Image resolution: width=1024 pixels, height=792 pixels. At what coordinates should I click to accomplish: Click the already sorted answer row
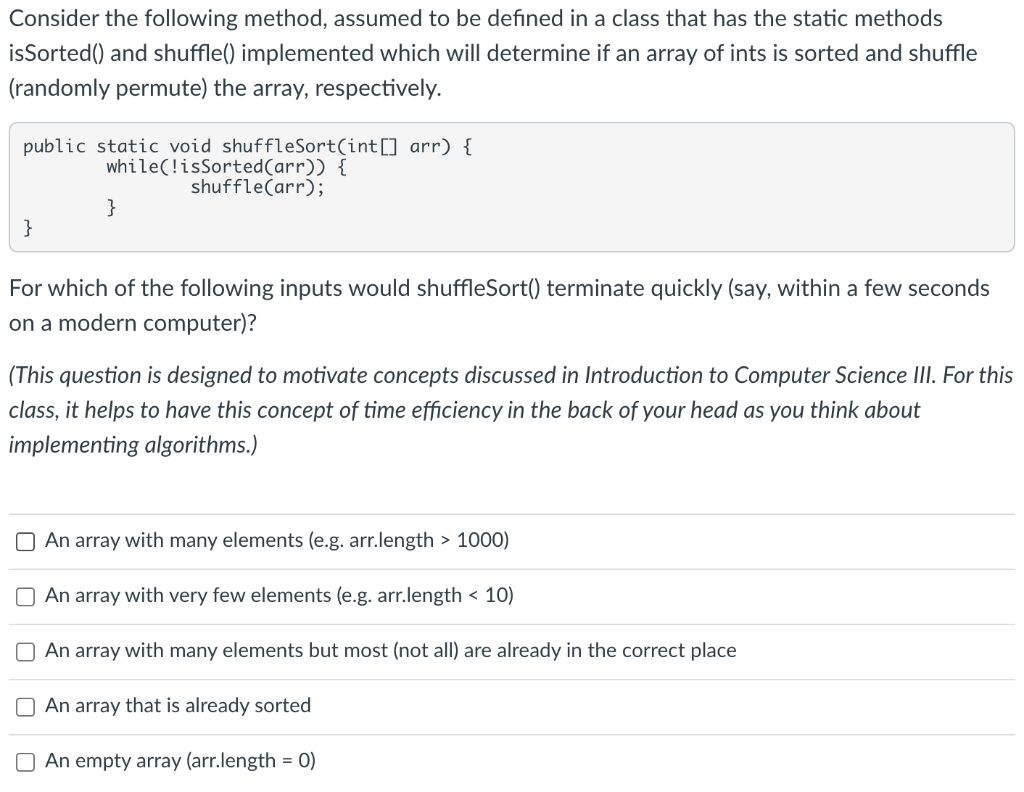pos(177,705)
